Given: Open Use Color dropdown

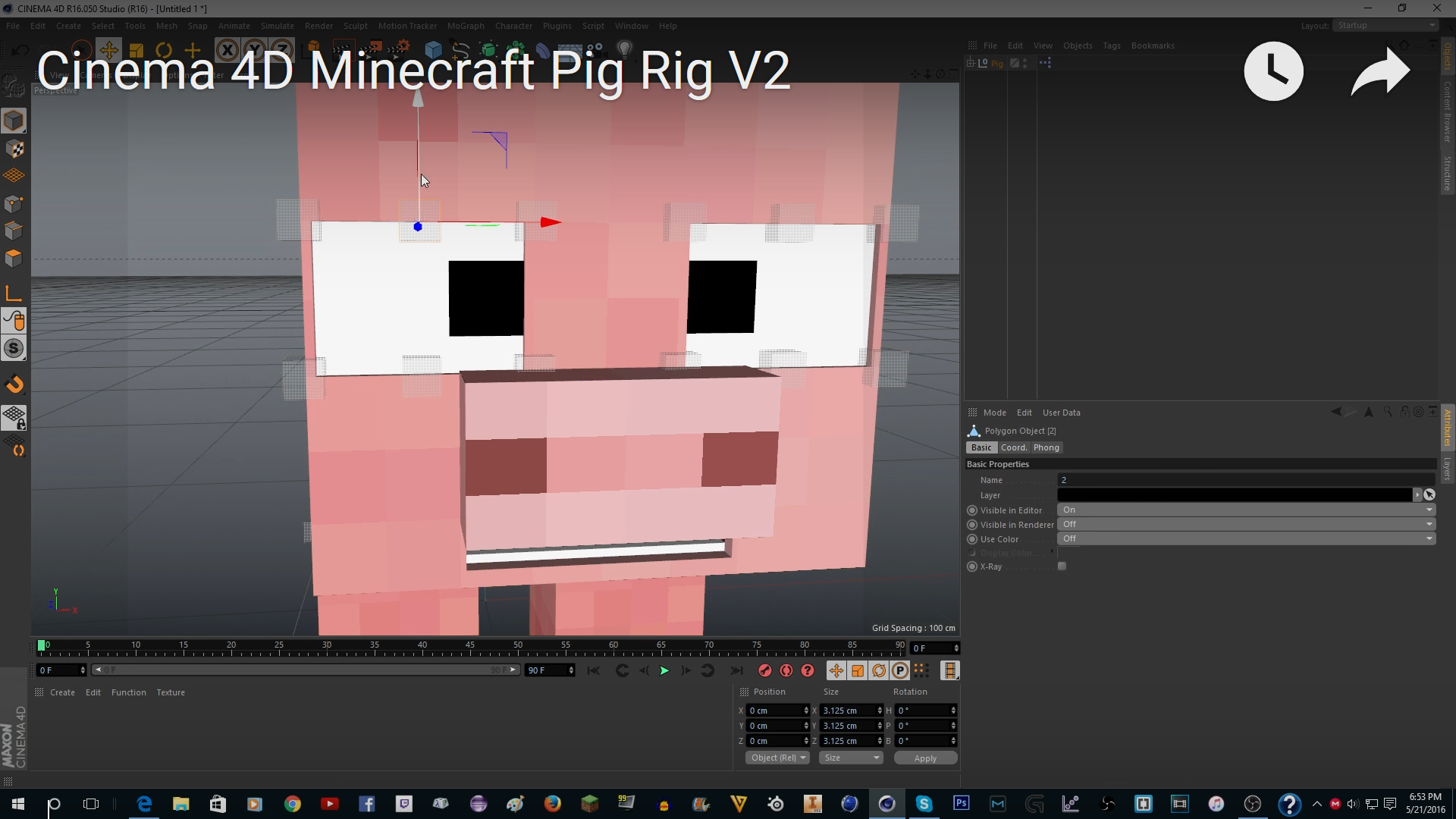Looking at the screenshot, I should point(1246,538).
